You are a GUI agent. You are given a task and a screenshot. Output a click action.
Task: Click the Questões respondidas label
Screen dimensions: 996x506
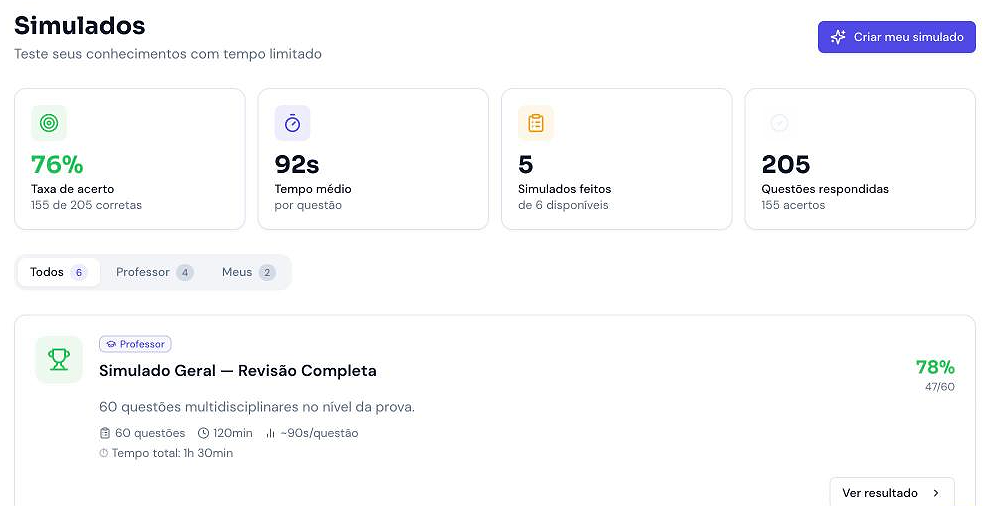(x=825, y=189)
